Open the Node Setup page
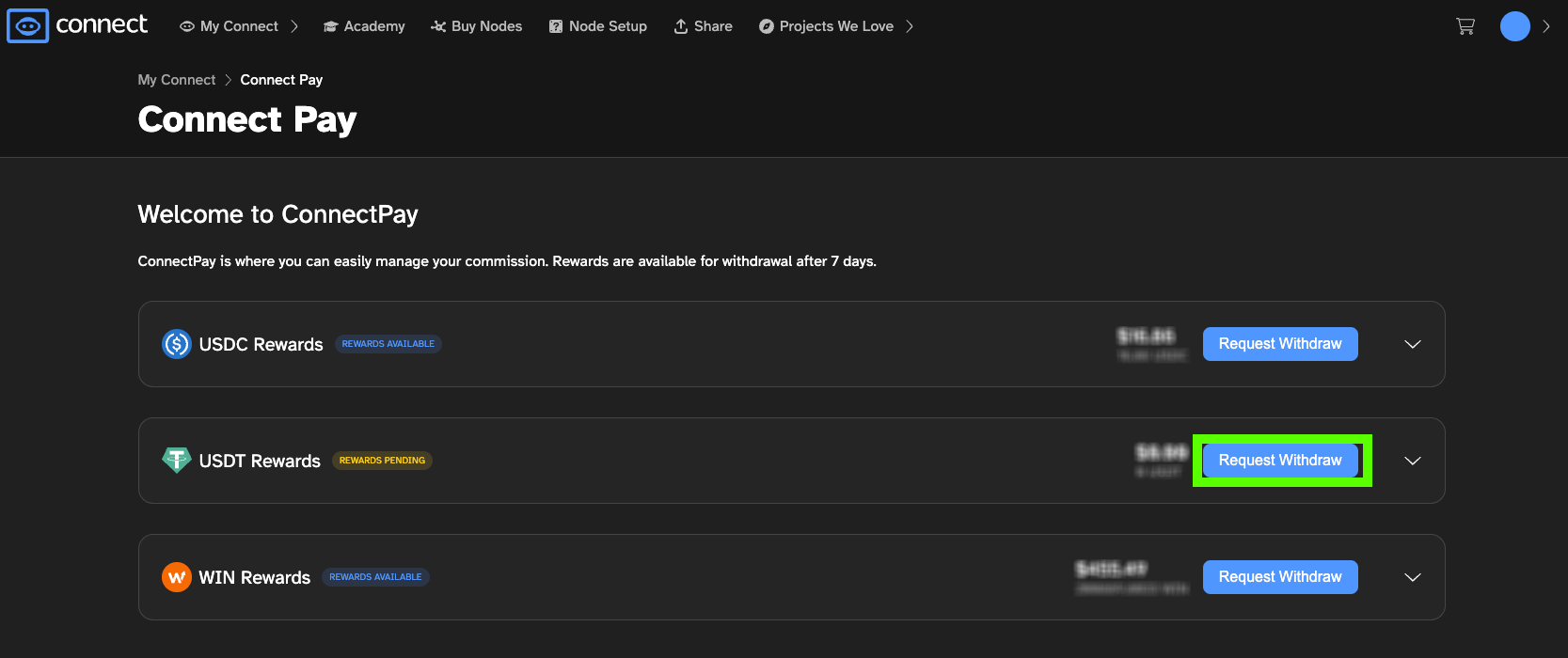1568x658 pixels. (598, 26)
